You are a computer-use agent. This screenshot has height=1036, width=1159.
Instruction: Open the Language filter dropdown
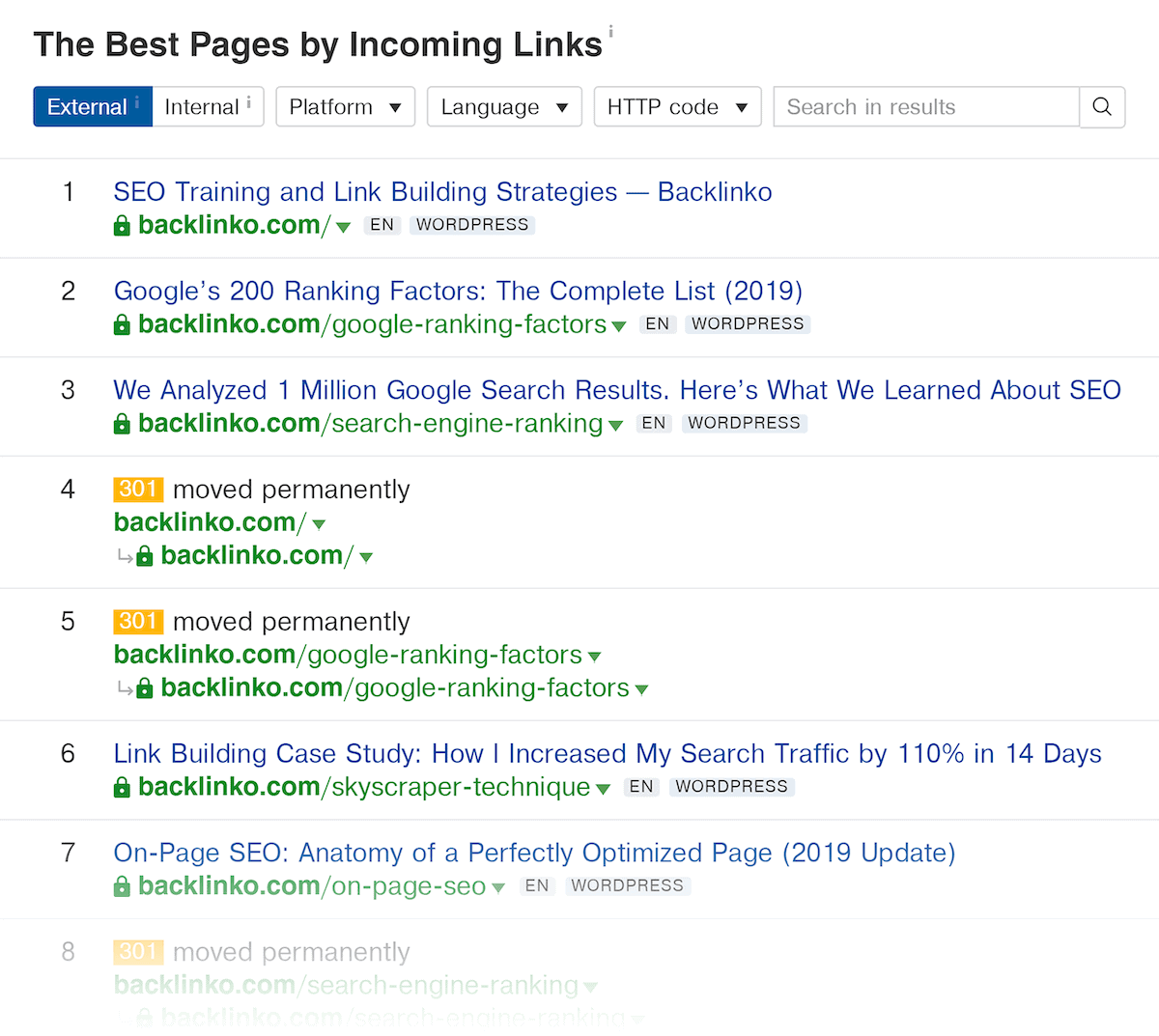click(x=504, y=107)
